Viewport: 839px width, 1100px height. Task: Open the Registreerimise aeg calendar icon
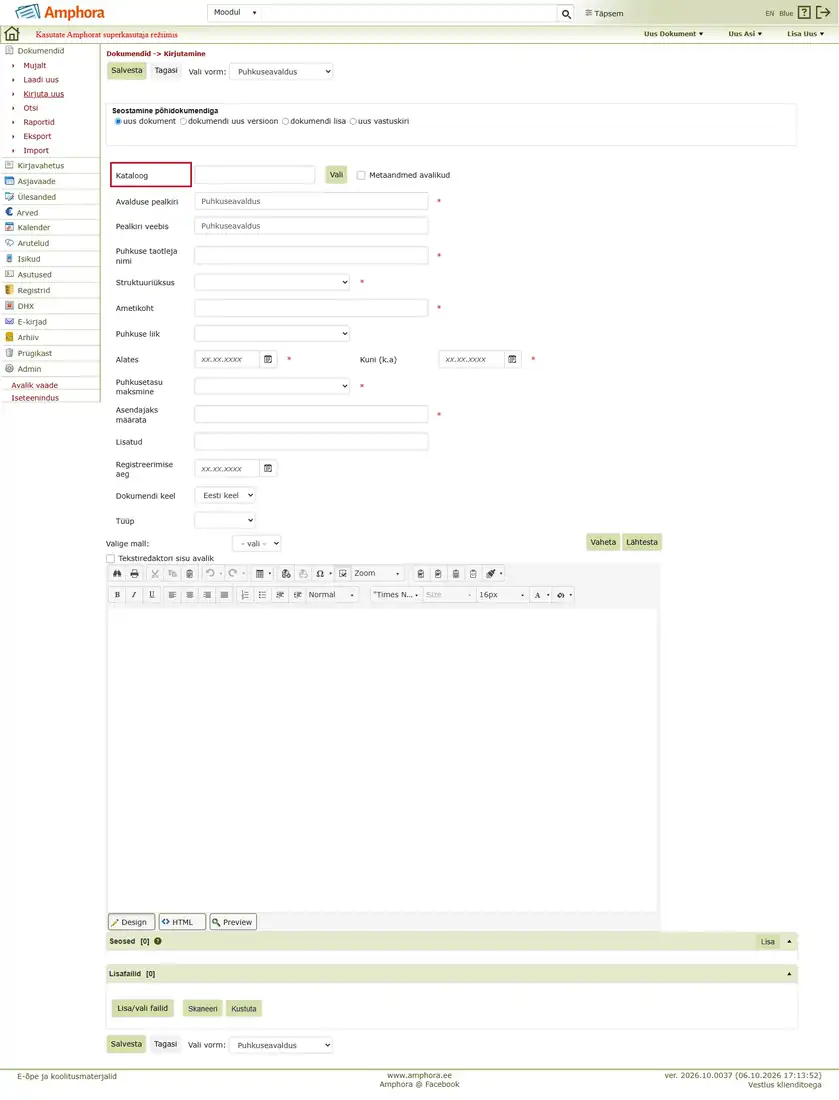tap(268, 468)
